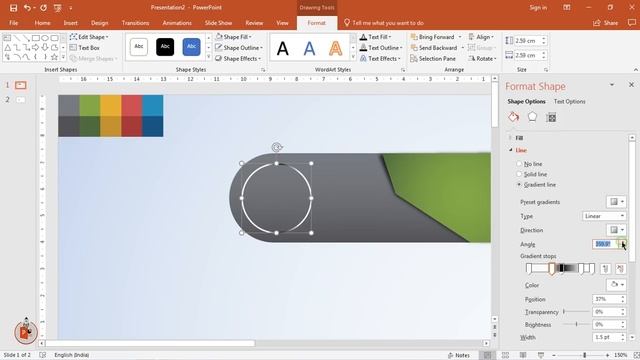
Task: Apply the black filled Abc shape style
Action: click(x=165, y=47)
